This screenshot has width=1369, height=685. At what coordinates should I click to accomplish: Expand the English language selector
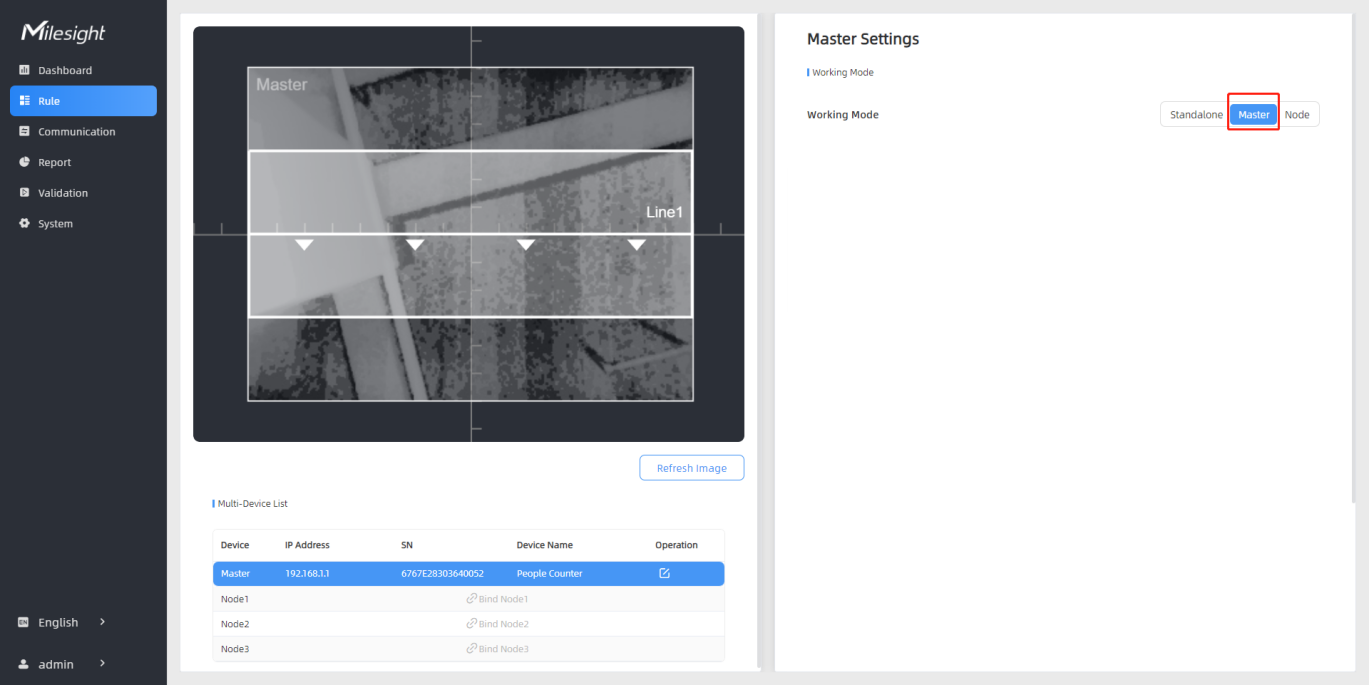pos(102,622)
